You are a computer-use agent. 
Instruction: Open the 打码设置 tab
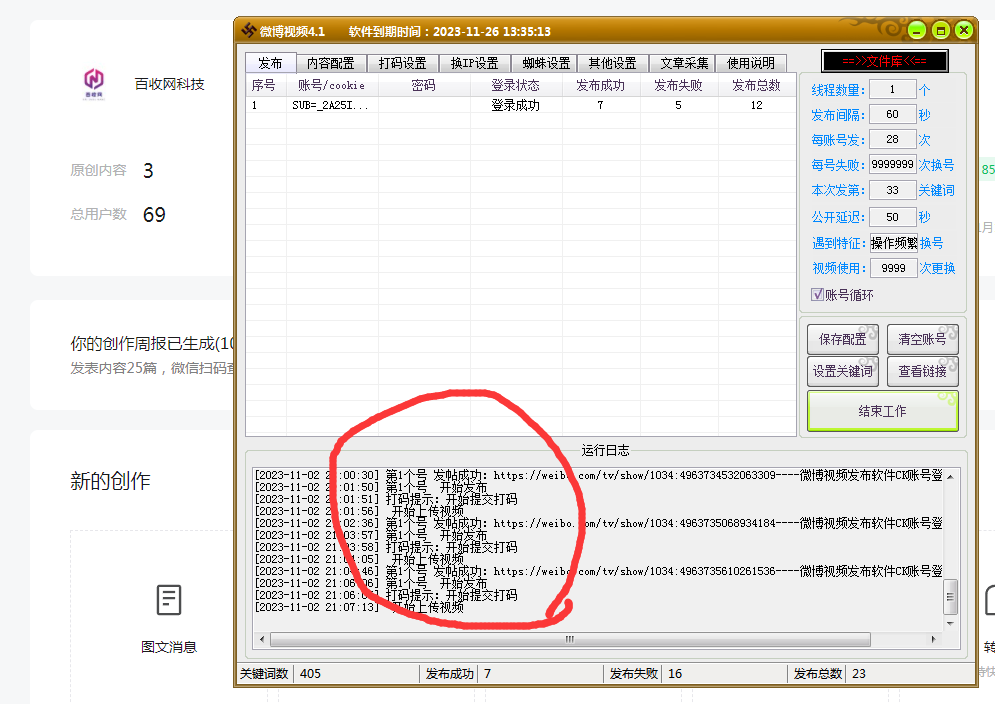click(x=403, y=63)
